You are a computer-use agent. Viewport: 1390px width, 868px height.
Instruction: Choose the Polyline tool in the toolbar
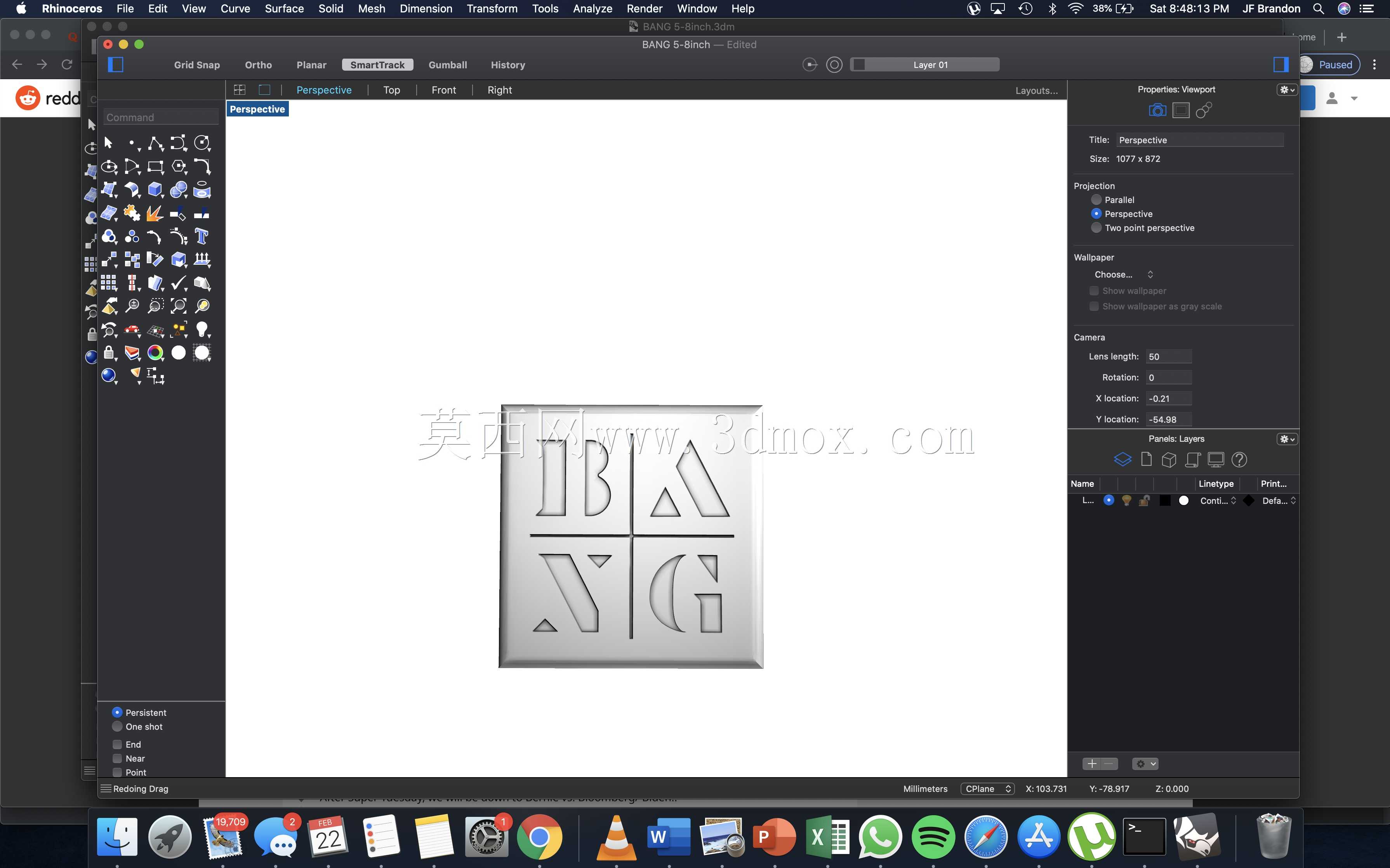[156, 143]
